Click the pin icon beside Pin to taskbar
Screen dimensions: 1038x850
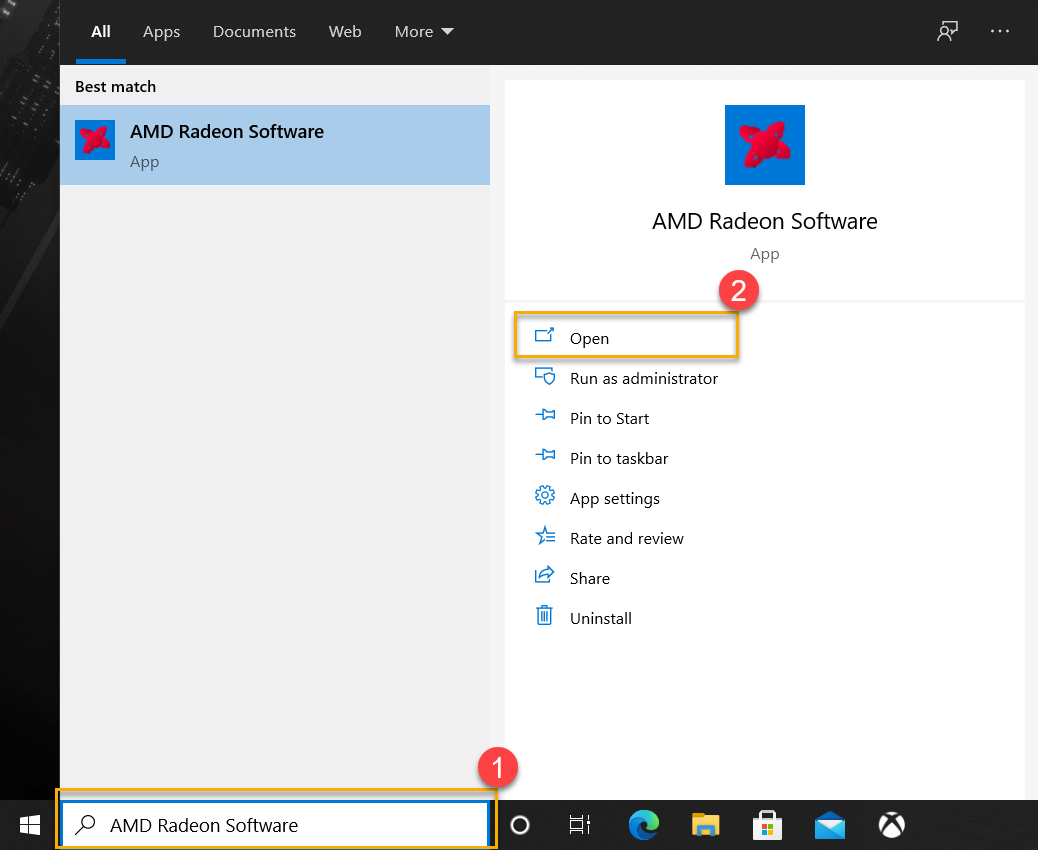[545, 455]
